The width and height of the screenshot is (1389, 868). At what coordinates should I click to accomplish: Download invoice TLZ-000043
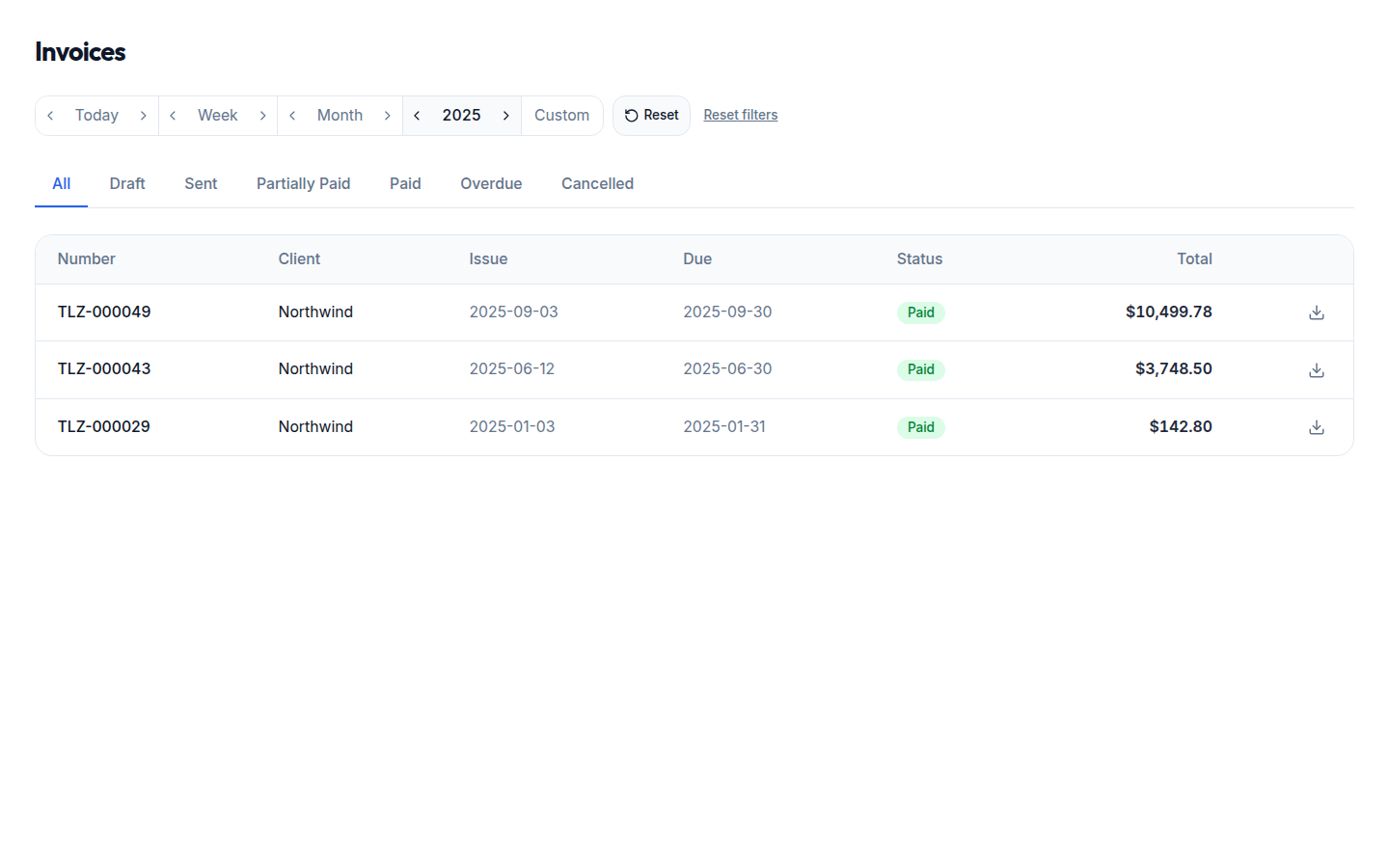pyautogui.click(x=1316, y=370)
